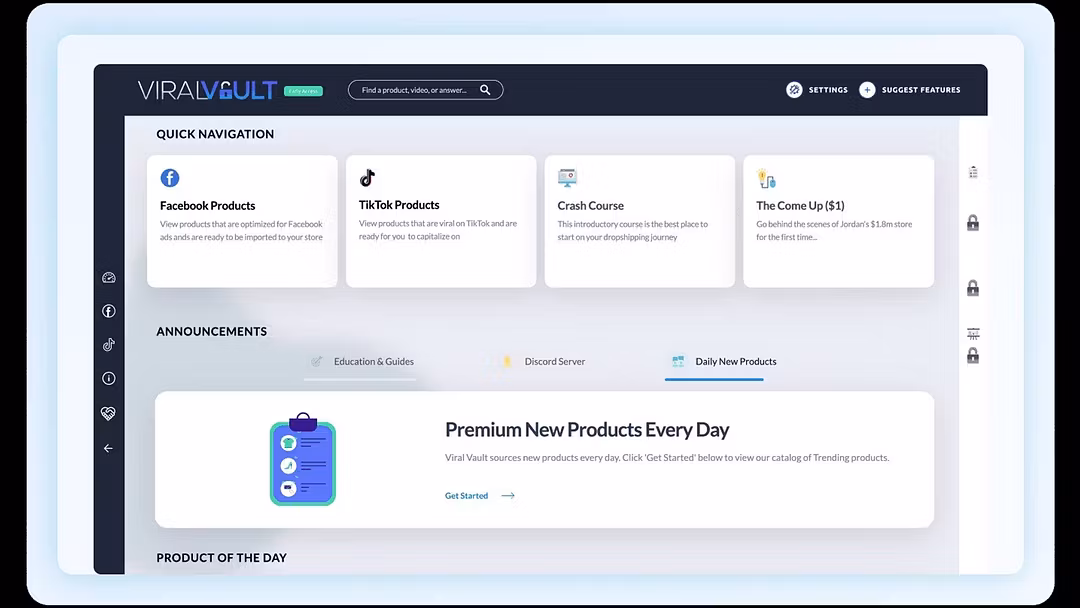Open Settings from the top bar
The width and height of the screenshot is (1080, 608).
pos(817,89)
